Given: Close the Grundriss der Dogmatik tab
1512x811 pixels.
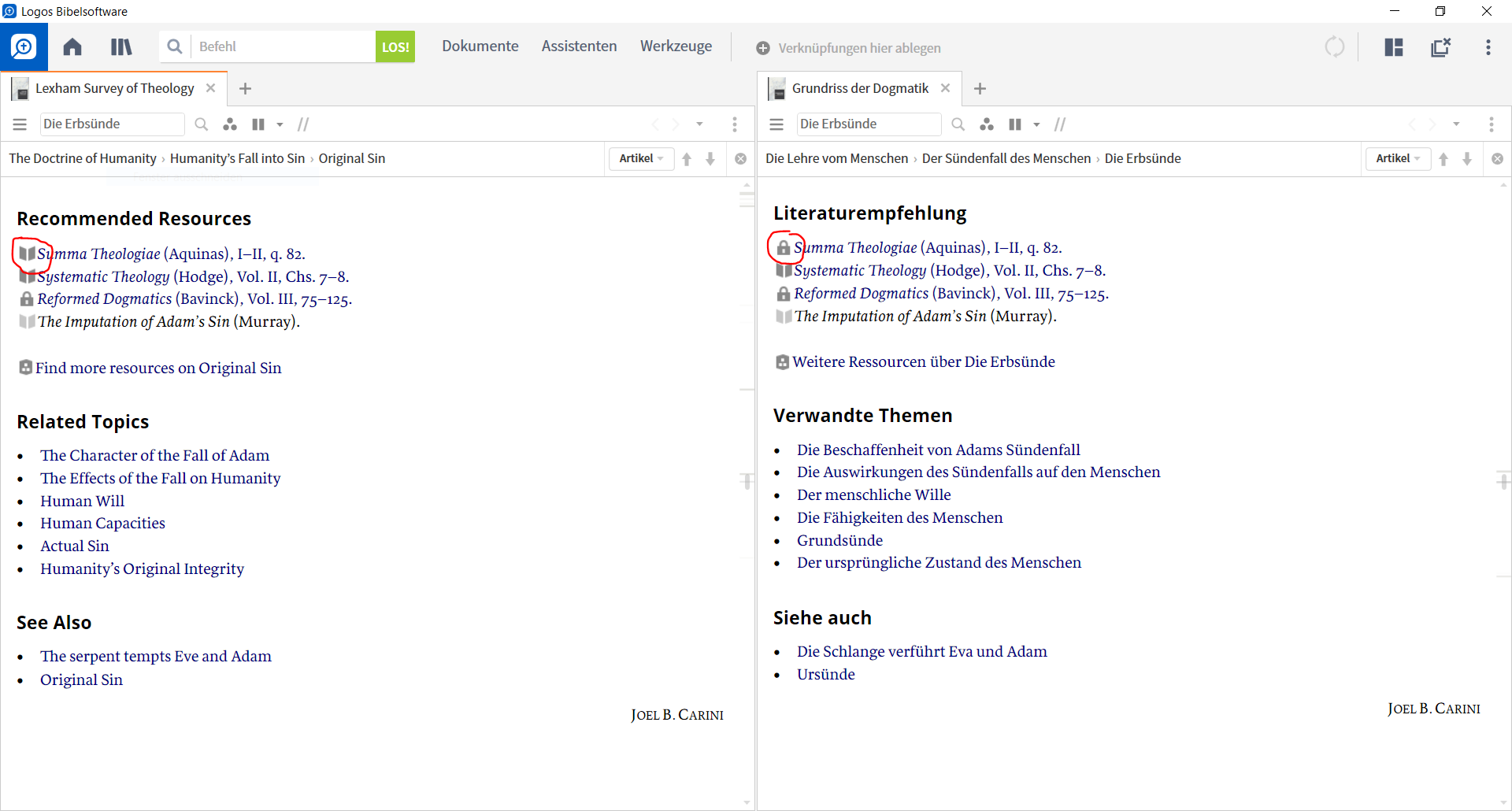Looking at the screenshot, I should click(945, 88).
